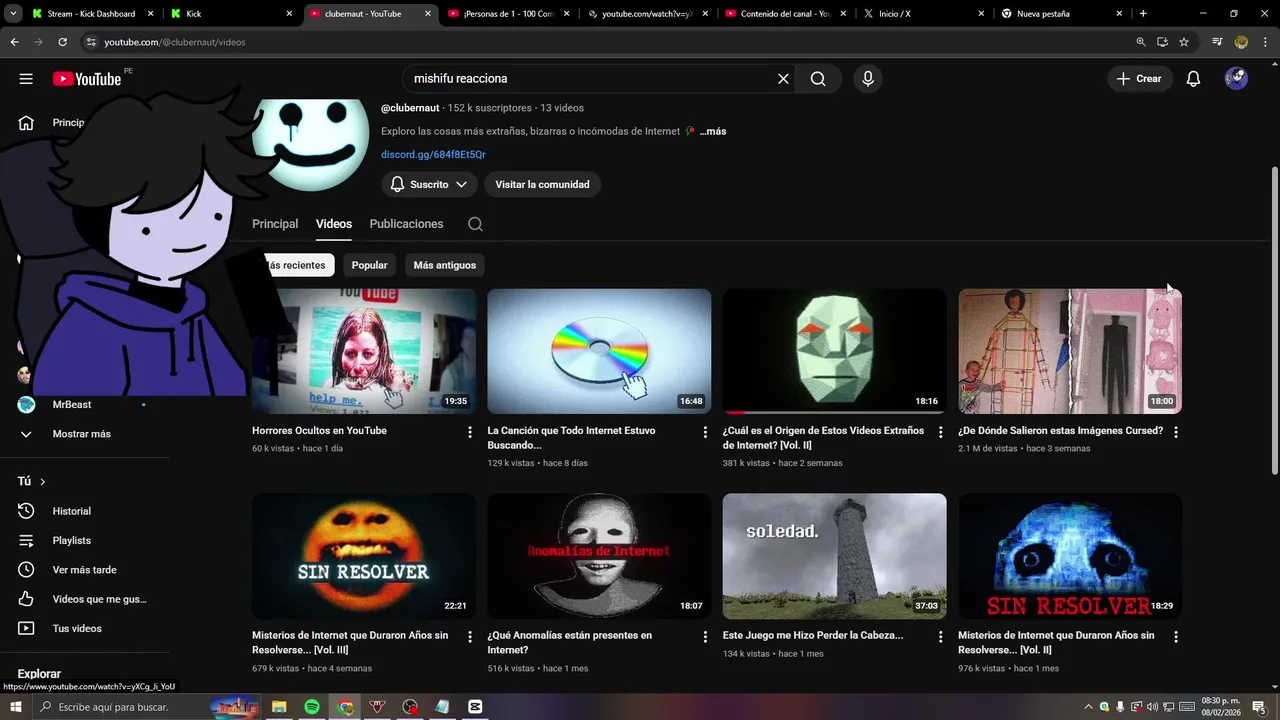Screen dimensions: 1280x720
Task: Open the tab search dropdown in Chrome
Action: (13, 14)
